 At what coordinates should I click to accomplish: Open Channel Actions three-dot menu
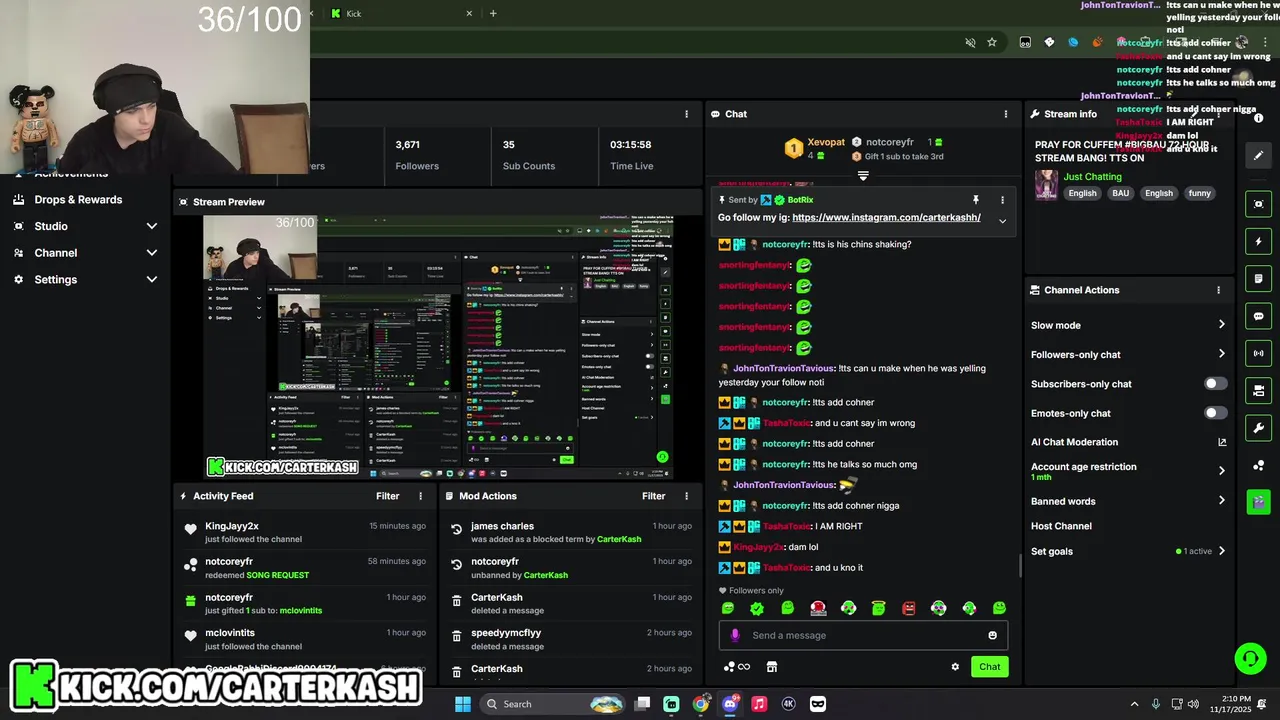(x=1218, y=290)
